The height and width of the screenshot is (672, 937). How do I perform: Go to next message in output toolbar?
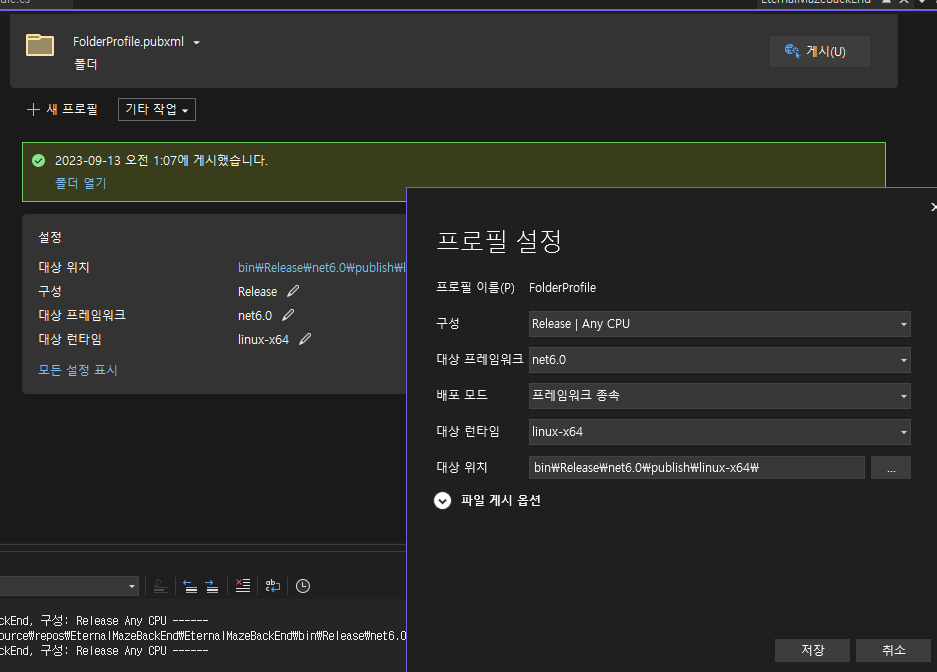tap(212, 586)
